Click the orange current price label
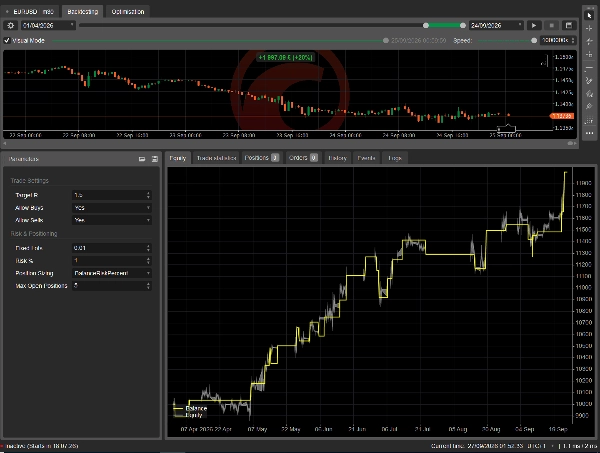 pyautogui.click(x=562, y=116)
